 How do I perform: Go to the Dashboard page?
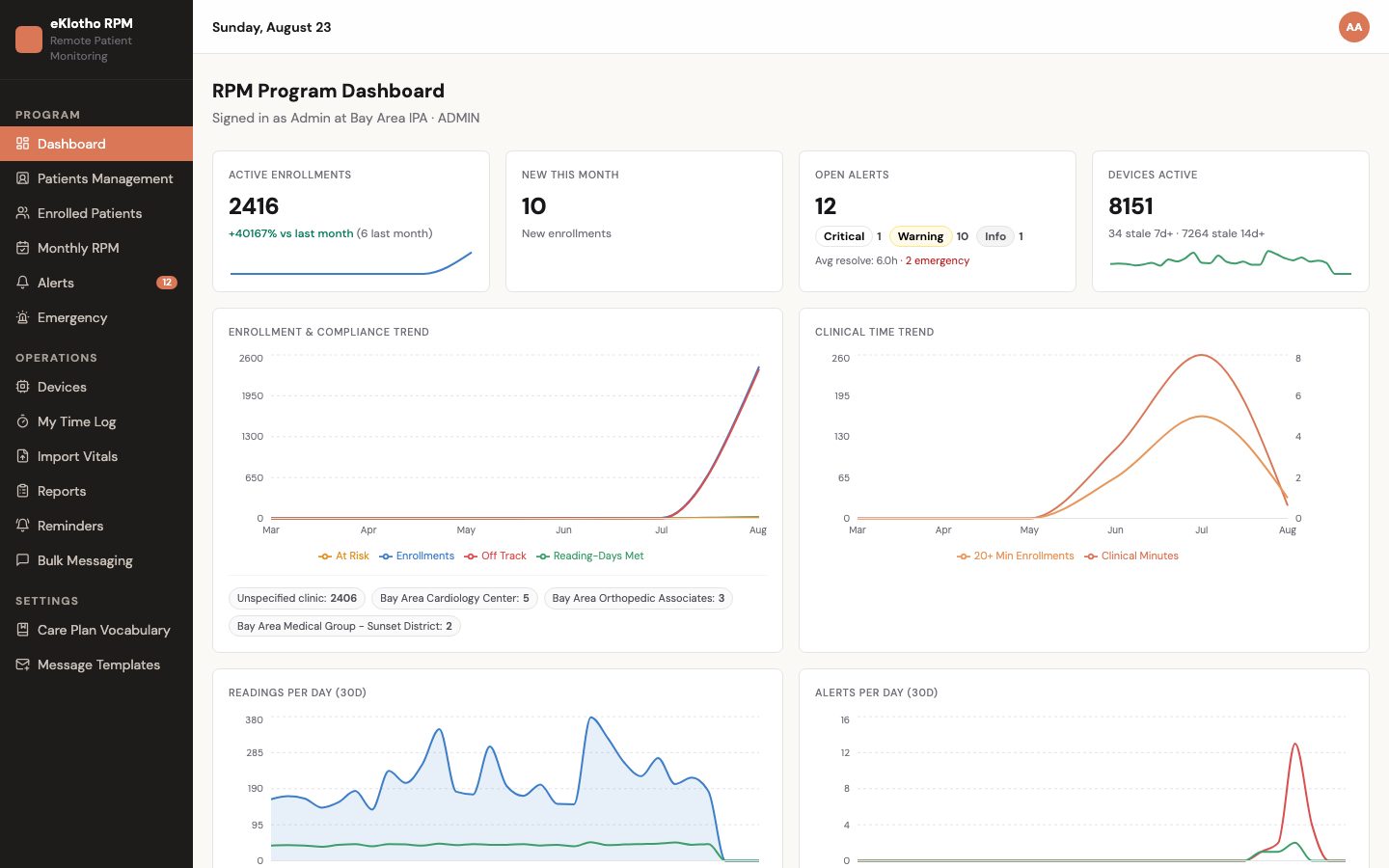point(96,144)
